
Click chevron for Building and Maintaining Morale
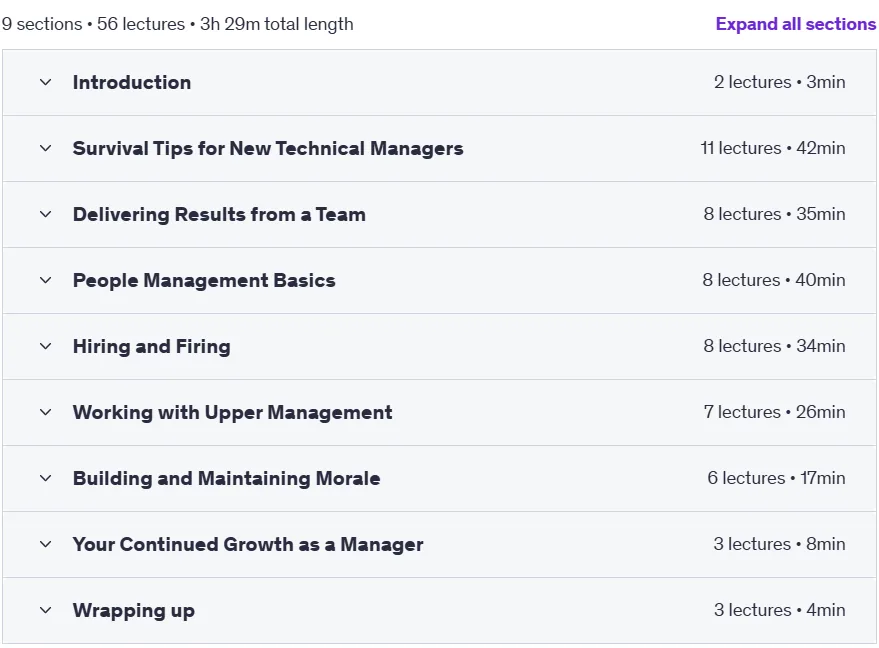coord(45,478)
